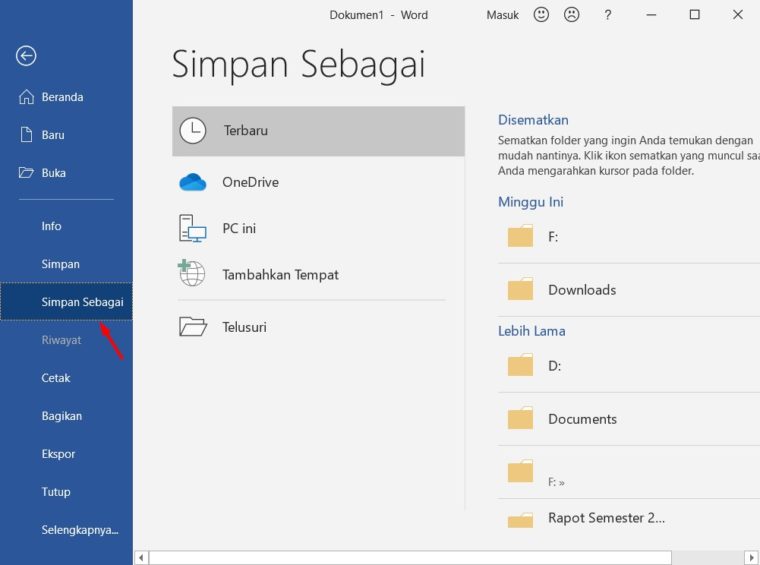This screenshot has width=760, height=565.
Task: Click the back arrow circle icon
Action: point(26,56)
